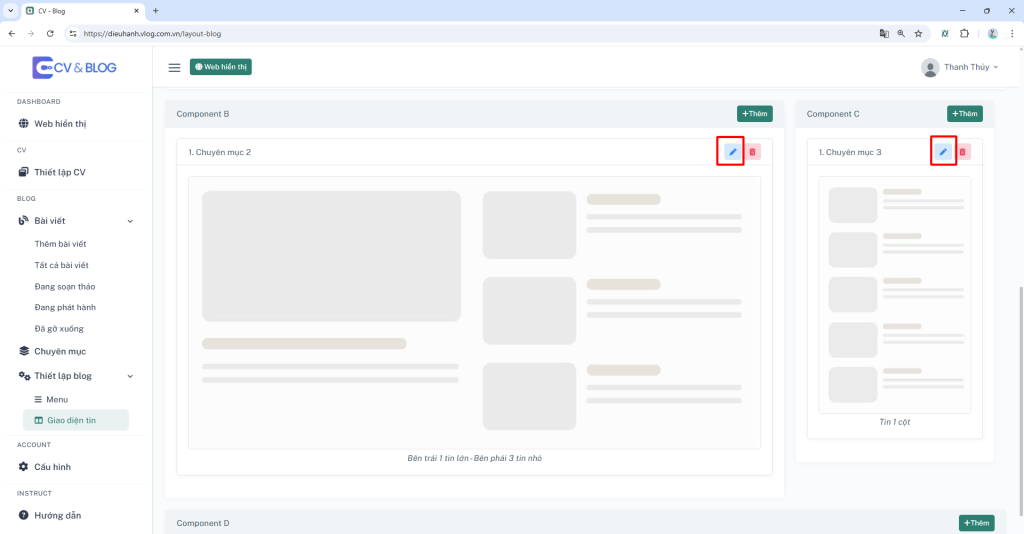The height and width of the screenshot is (534, 1024).
Task: Delete Chuyên mục 2 with trash icon
Action: click(752, 152)
